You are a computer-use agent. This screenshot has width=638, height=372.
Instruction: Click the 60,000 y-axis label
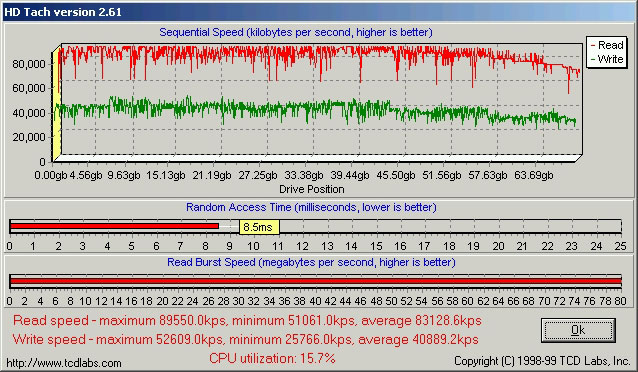(x=29, y=88)
